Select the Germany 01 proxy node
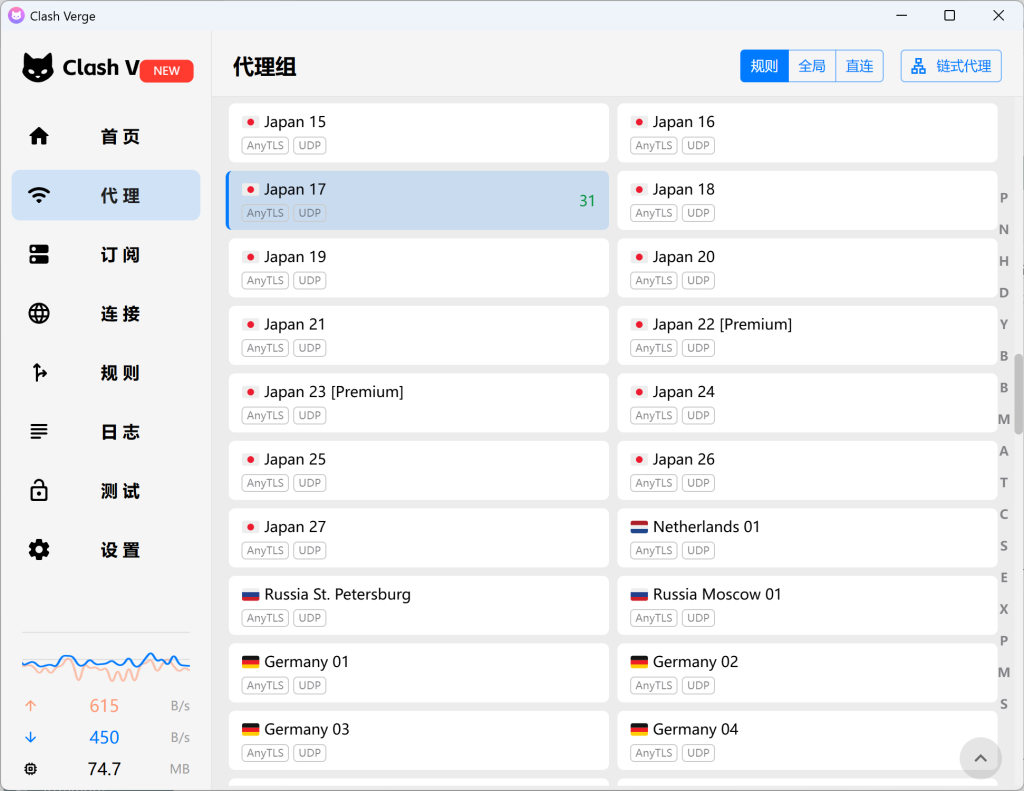 [419, 673]
